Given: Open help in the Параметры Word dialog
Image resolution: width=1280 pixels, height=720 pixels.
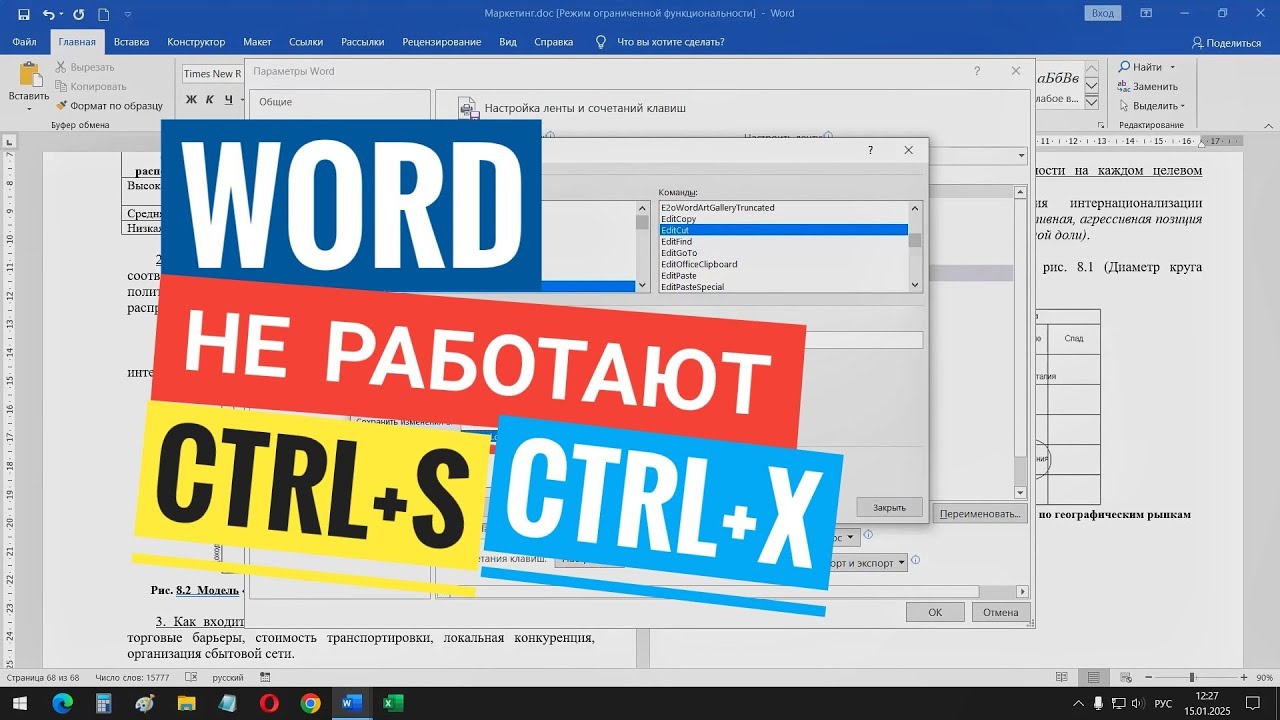Looking at the screenshot, I should (x=977, y=71).
